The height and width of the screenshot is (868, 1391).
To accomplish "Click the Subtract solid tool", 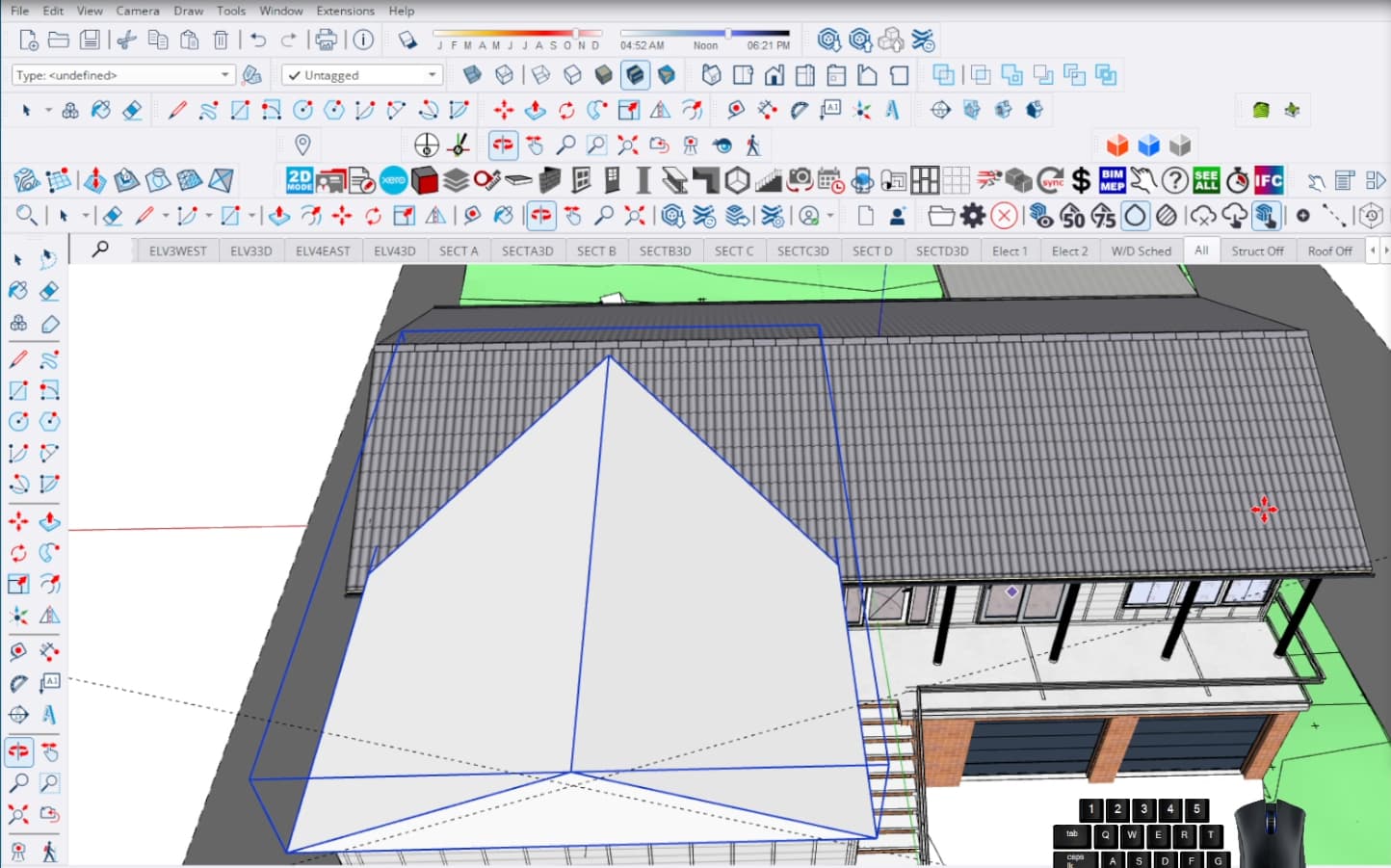I will click(1043, 75).
